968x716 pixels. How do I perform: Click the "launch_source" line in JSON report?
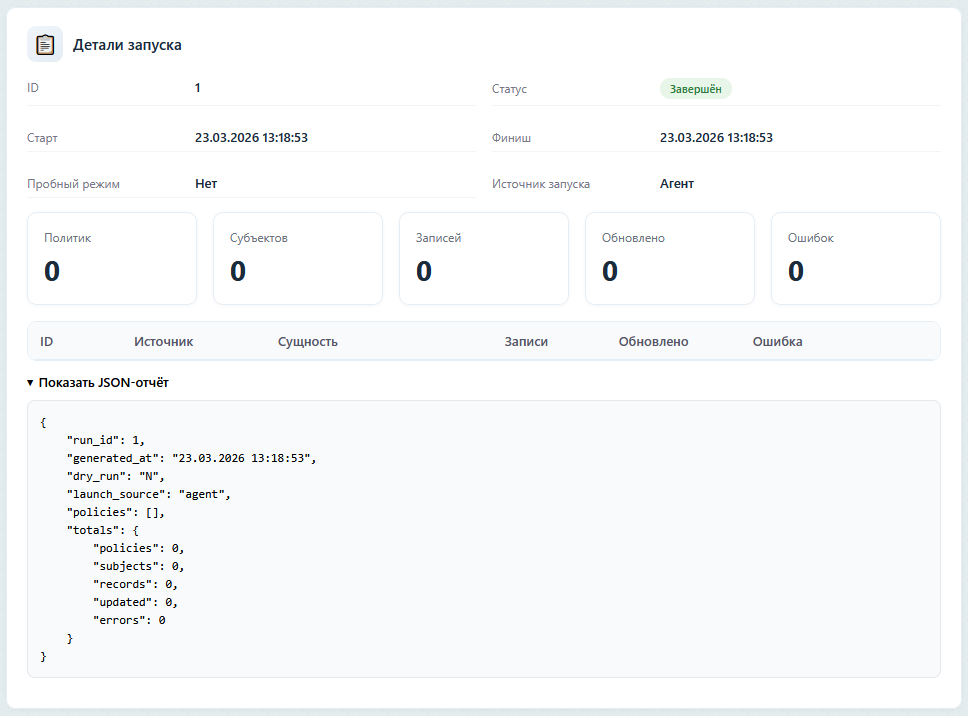pyautogui.click(x=149, y=494)
